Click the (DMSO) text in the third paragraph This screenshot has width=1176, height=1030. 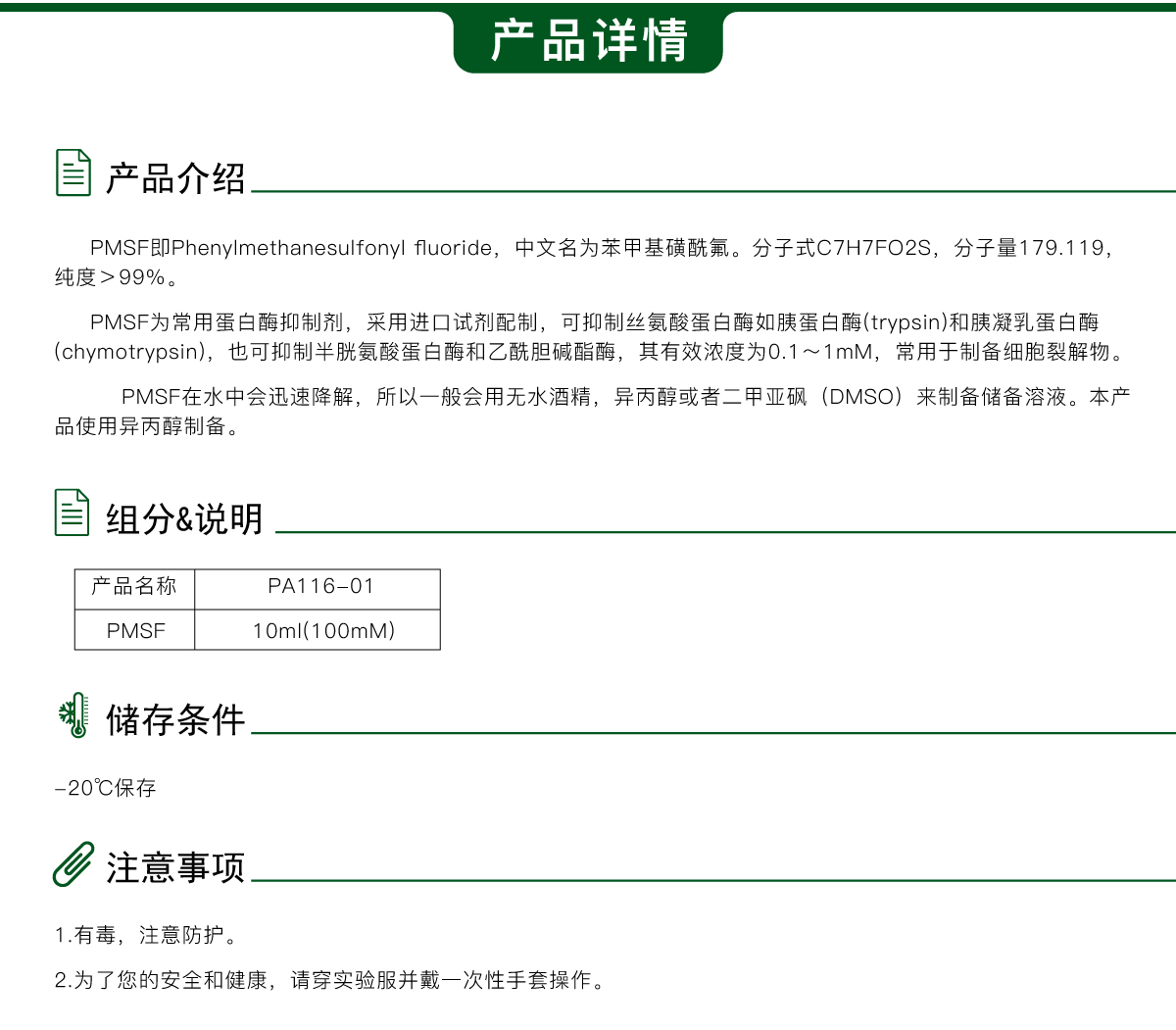(x=862, y=397)
